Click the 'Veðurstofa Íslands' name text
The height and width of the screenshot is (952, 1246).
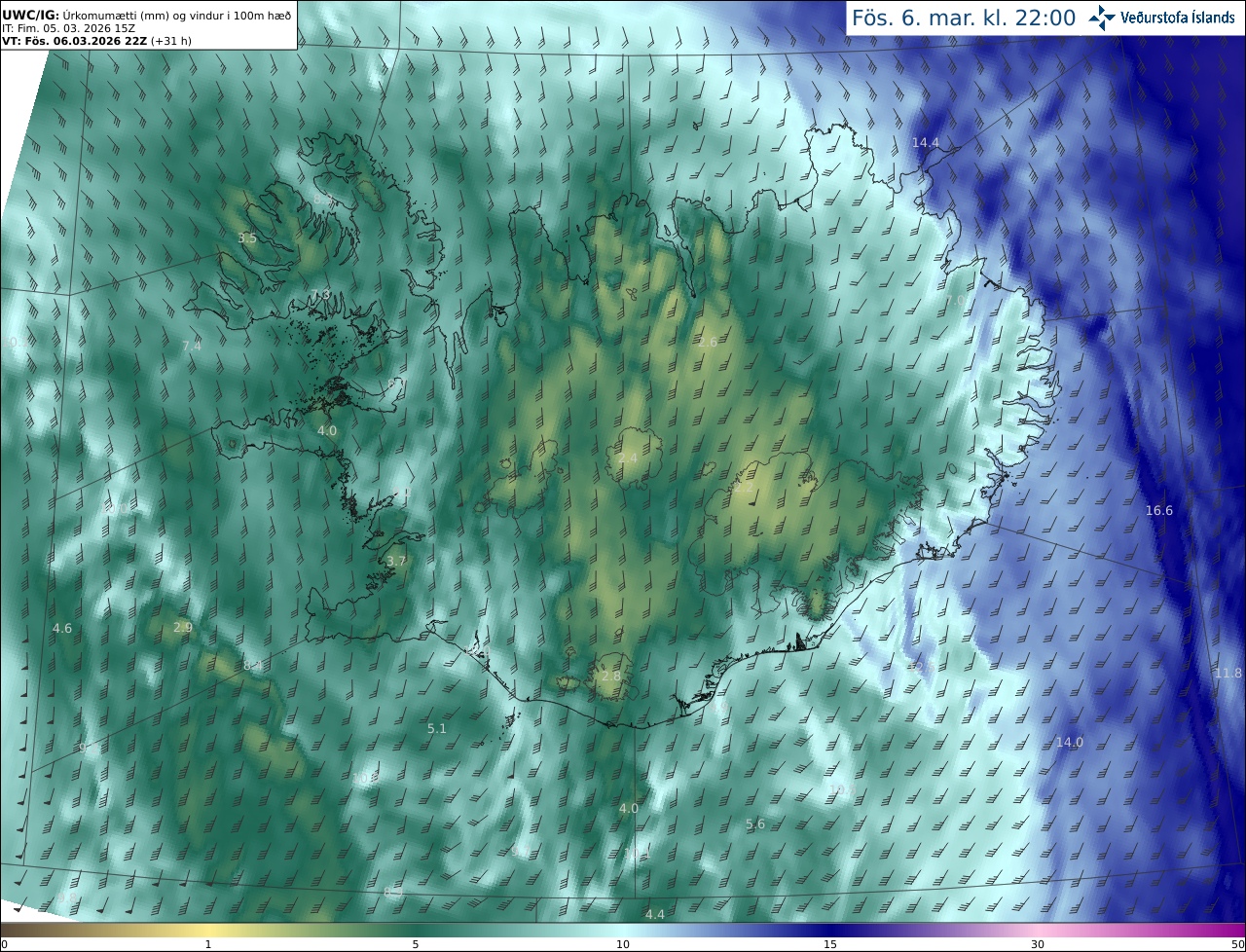click(1178, 18)
